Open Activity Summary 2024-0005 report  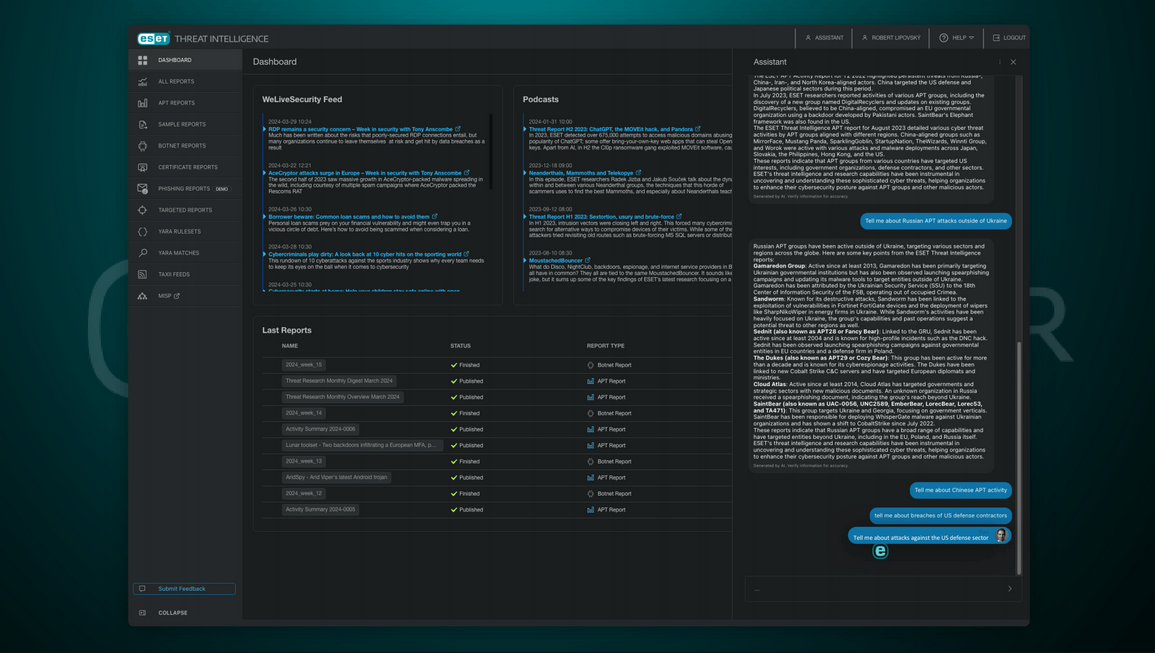(x=320, y=509)
